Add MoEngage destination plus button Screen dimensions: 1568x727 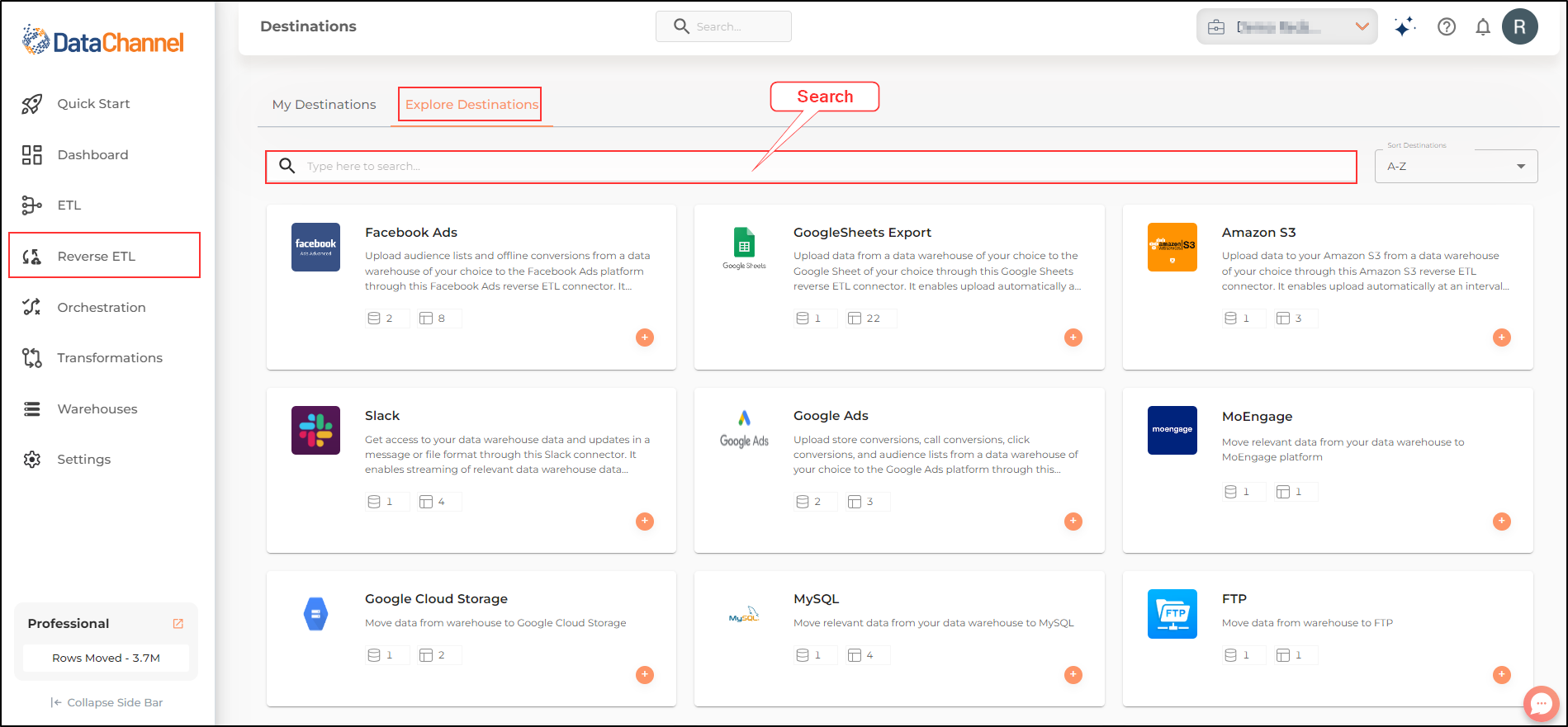pos(1502,522)
